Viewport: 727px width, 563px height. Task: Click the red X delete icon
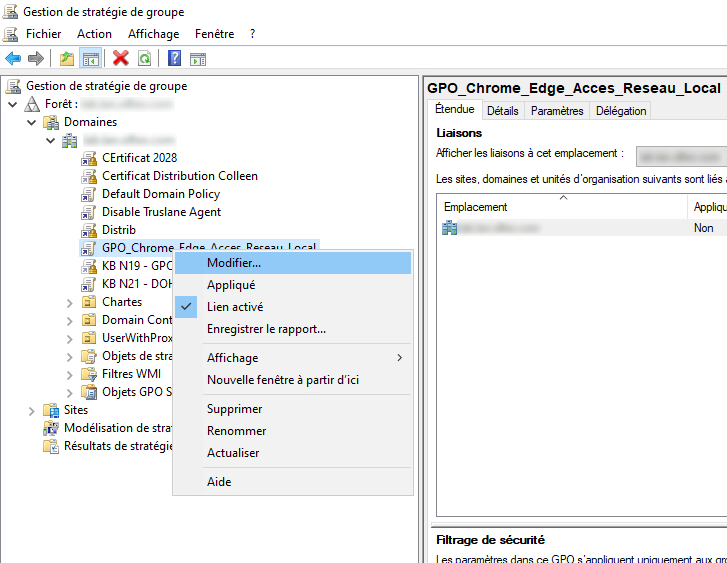pos(121,59)
